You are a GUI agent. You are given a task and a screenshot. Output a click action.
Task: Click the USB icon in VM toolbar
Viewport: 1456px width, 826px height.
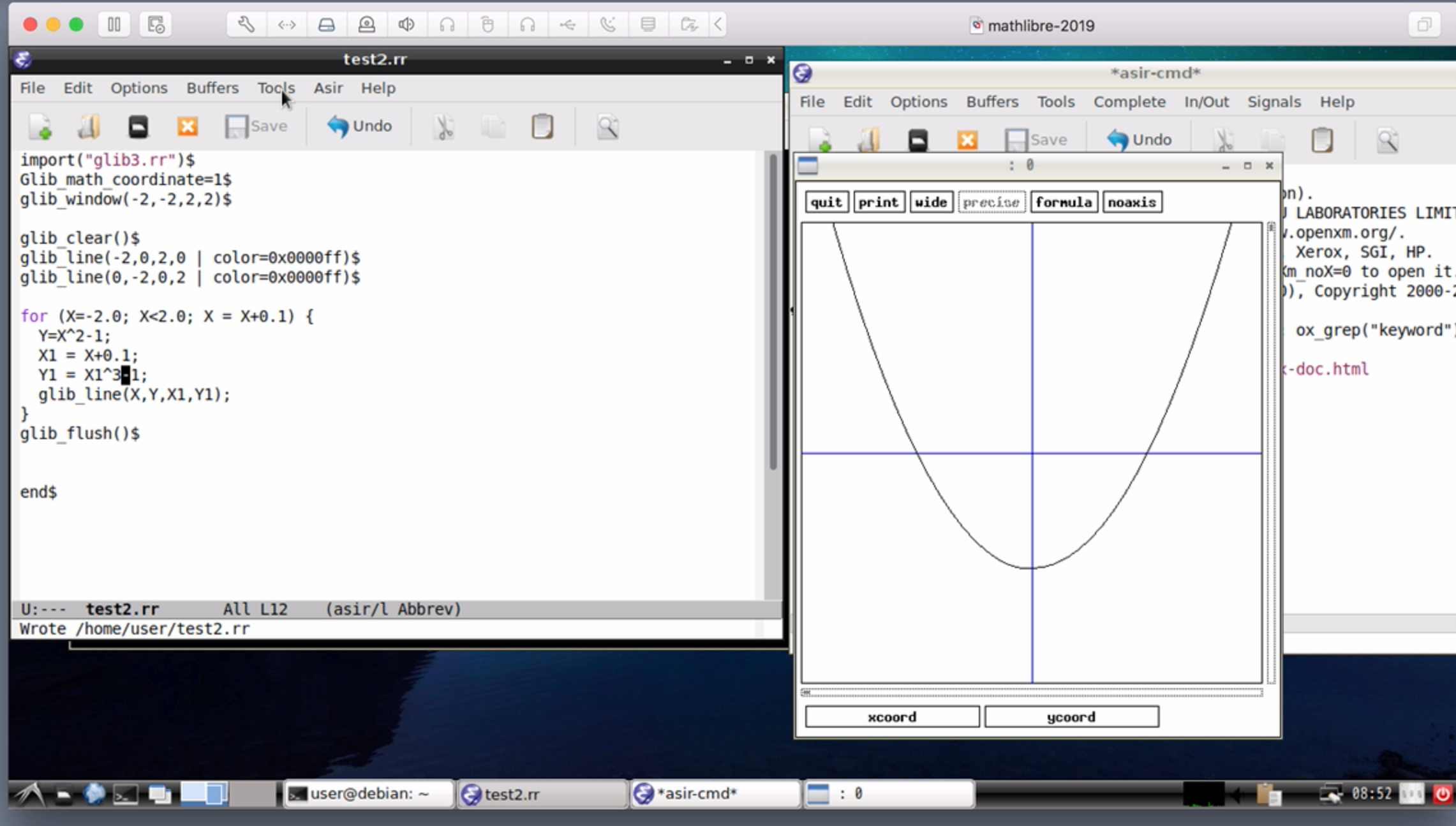click(567, 24)
